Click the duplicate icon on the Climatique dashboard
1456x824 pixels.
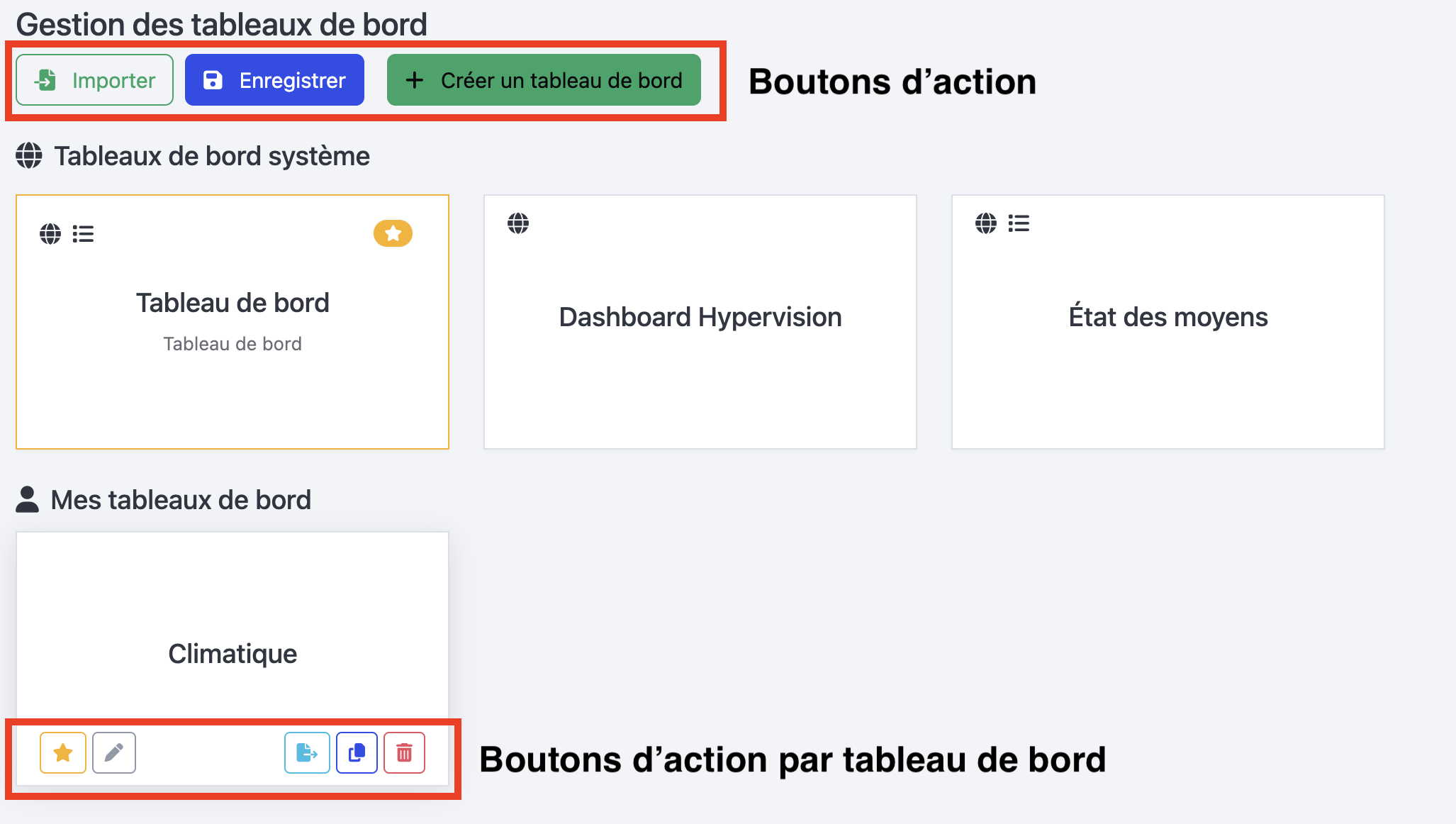click(x=357, y=753)
